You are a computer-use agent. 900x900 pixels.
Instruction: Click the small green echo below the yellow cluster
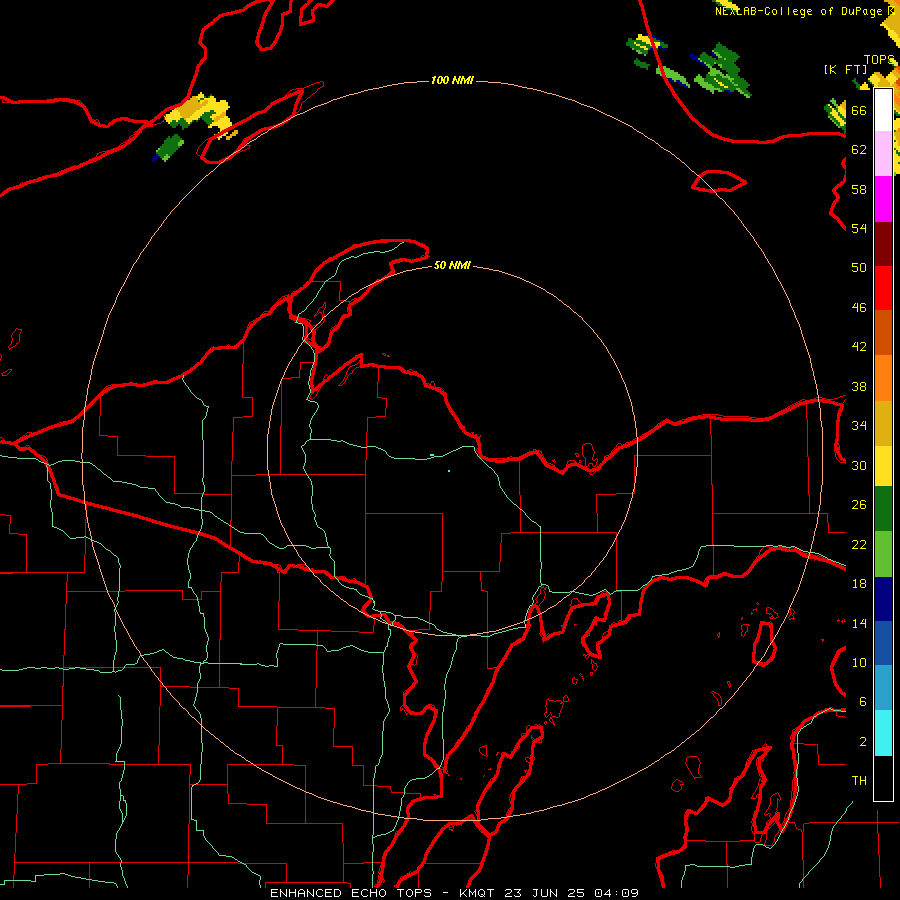click(x=169, y=148)
